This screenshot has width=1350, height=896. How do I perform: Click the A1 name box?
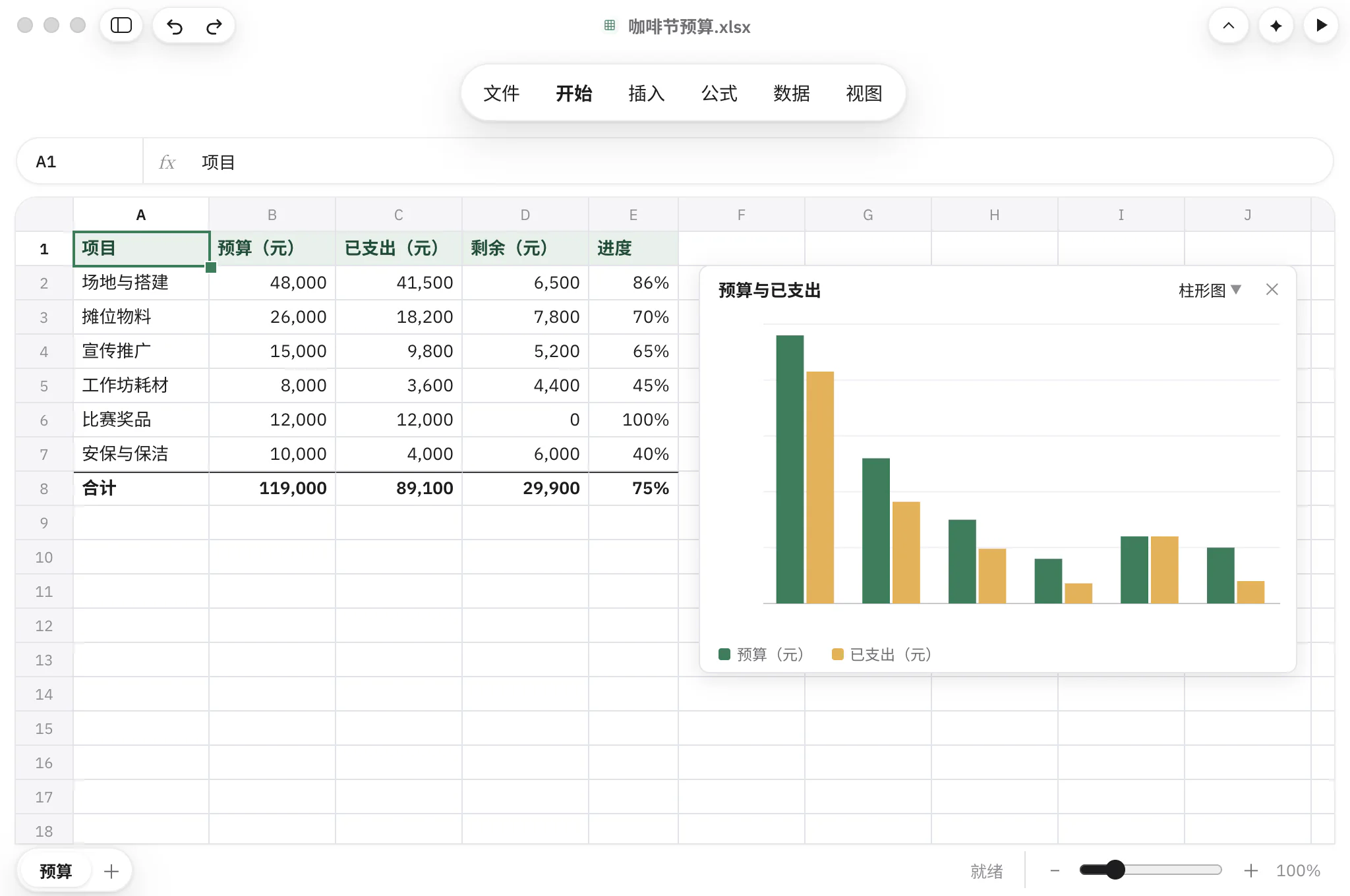80,162
